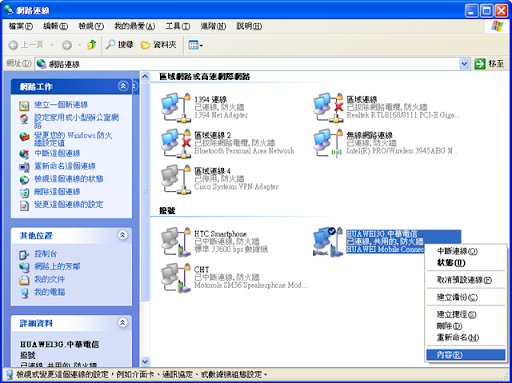Viewport: 512px width, 383px height.
Task: Click the 刪除這個連線 task icon
Action: coord(24,192)
